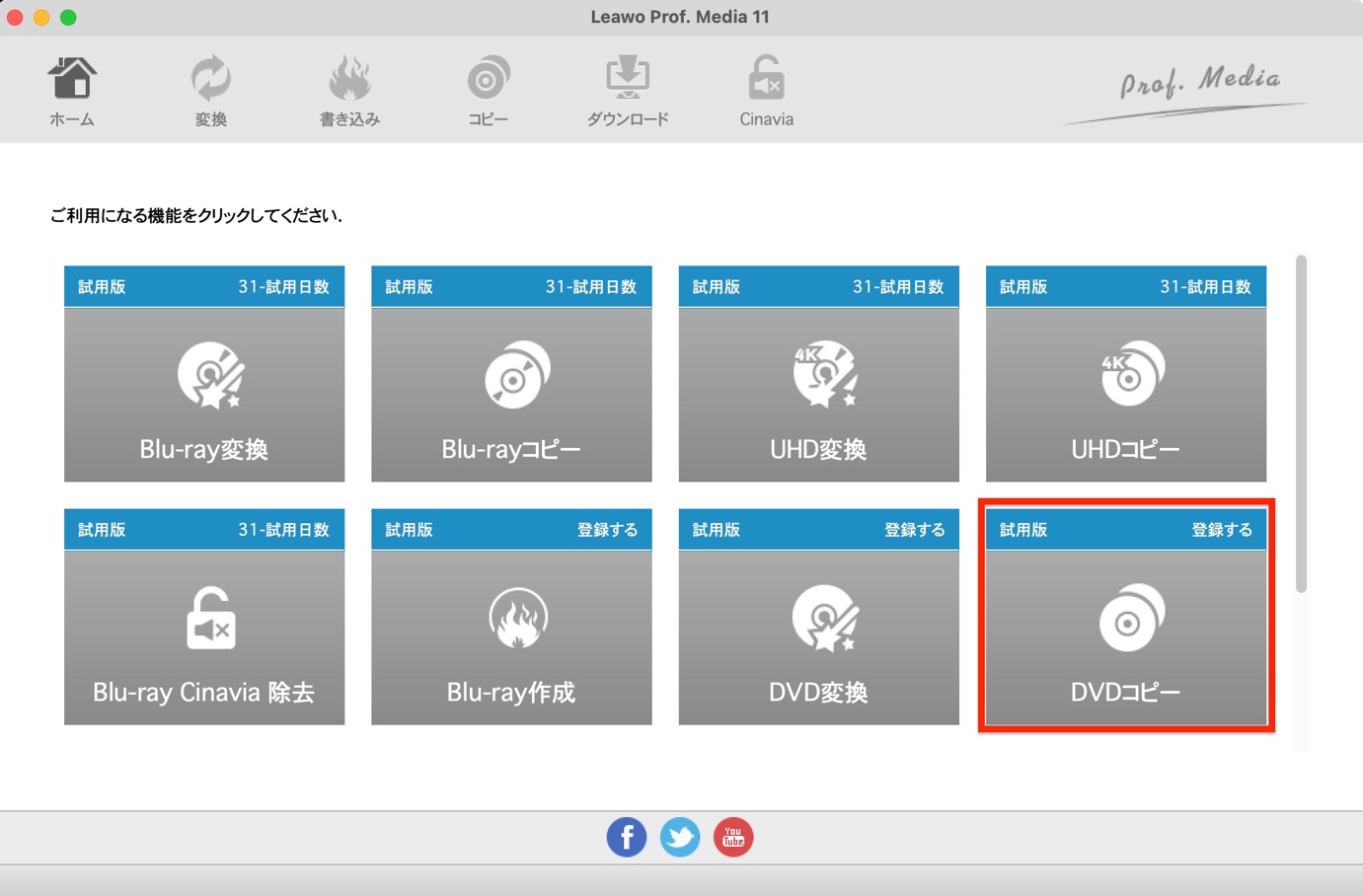Click the UHD変換 4K disc icon
The width and height of the screenshot is (1363, 896).
coord(825,375)
